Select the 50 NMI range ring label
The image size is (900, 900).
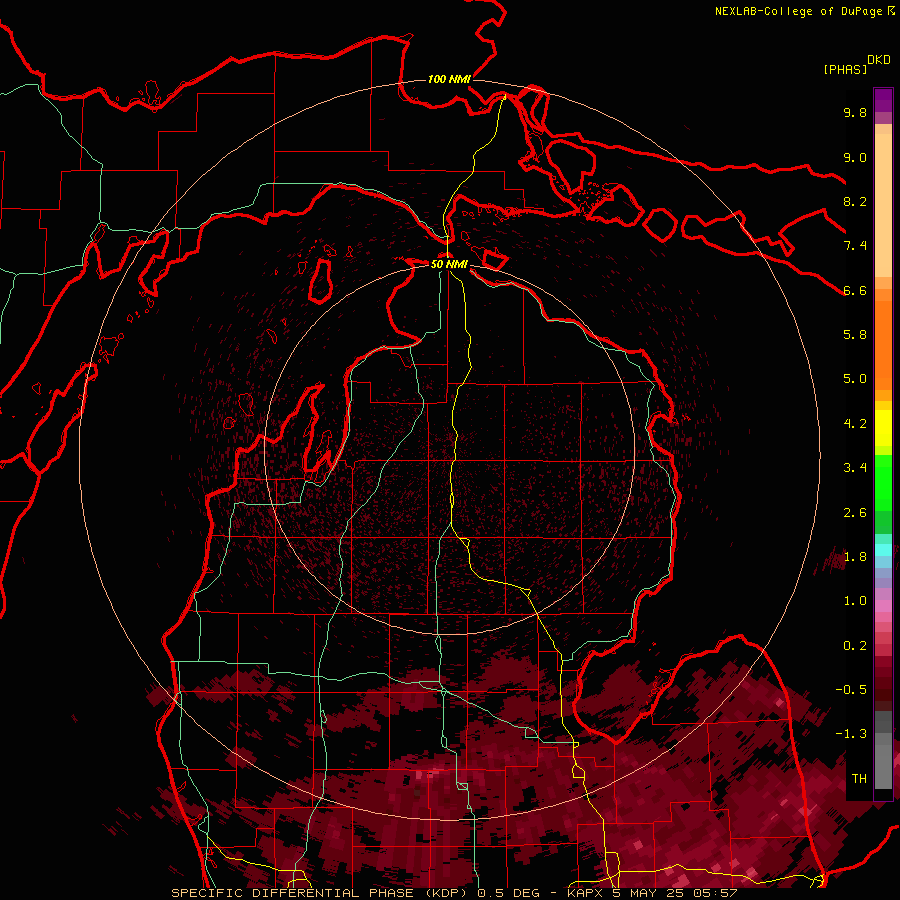click(x=449, y=264)
